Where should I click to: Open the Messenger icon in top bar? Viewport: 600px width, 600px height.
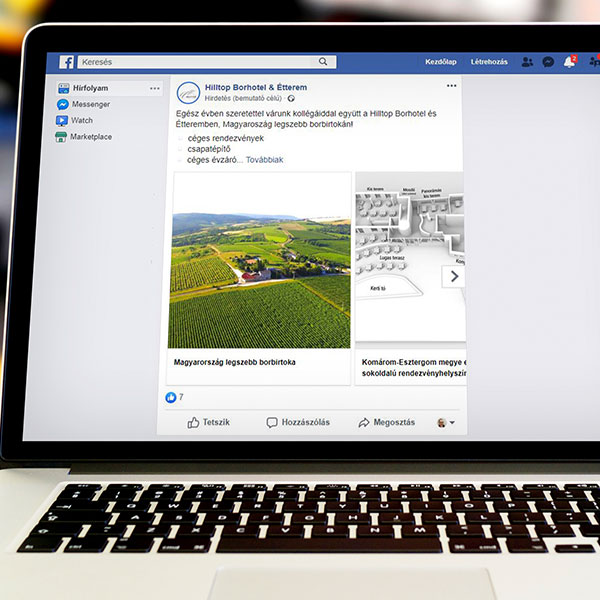point(548,62)
